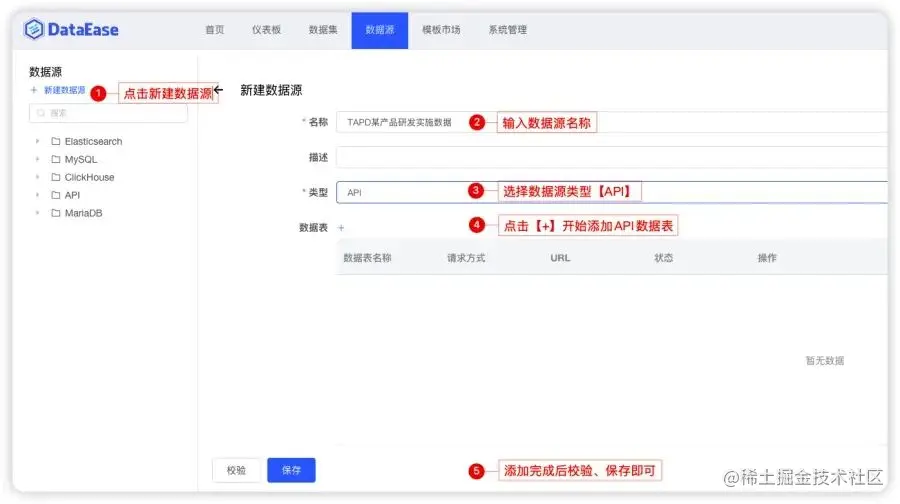Viewport: 900px width, 504px height.
Task: Click the back arrow beside 新建数据源 title
Action: [x=219, y=90]
